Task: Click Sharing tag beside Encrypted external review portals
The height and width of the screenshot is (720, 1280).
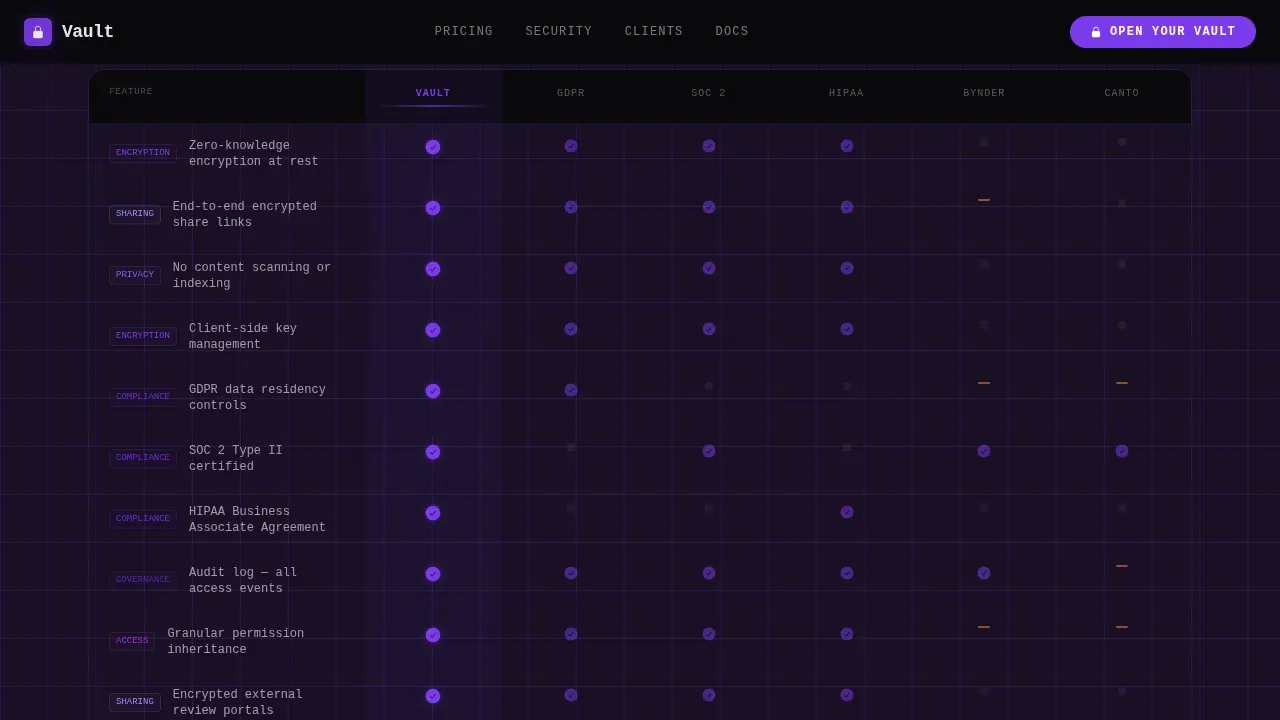Action: coord(135,702)
